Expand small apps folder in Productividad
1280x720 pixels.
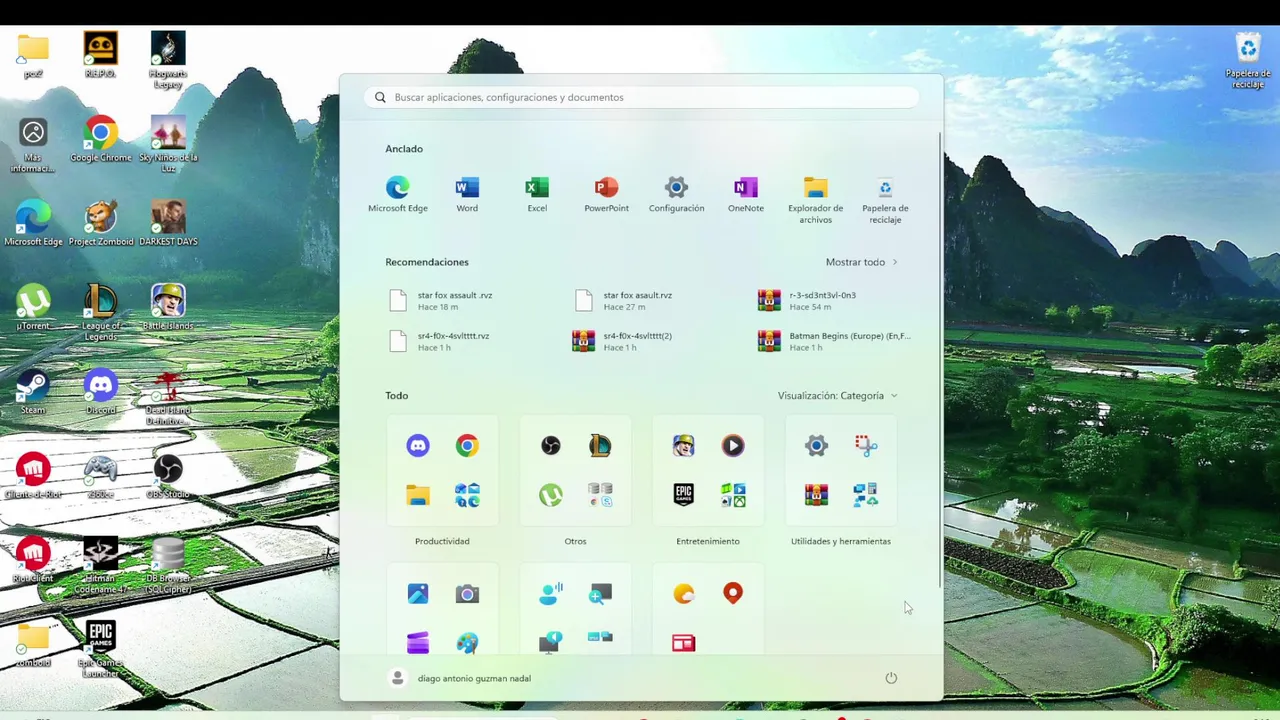467,495
